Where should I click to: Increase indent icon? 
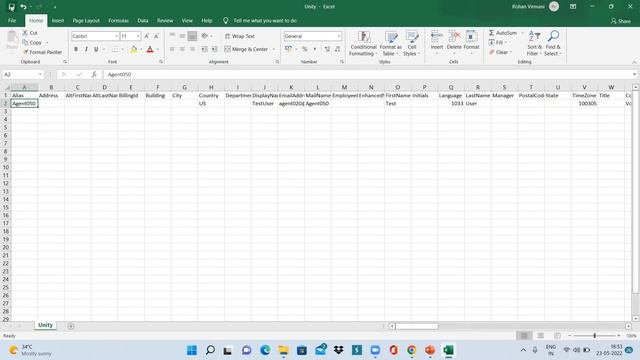214,49
